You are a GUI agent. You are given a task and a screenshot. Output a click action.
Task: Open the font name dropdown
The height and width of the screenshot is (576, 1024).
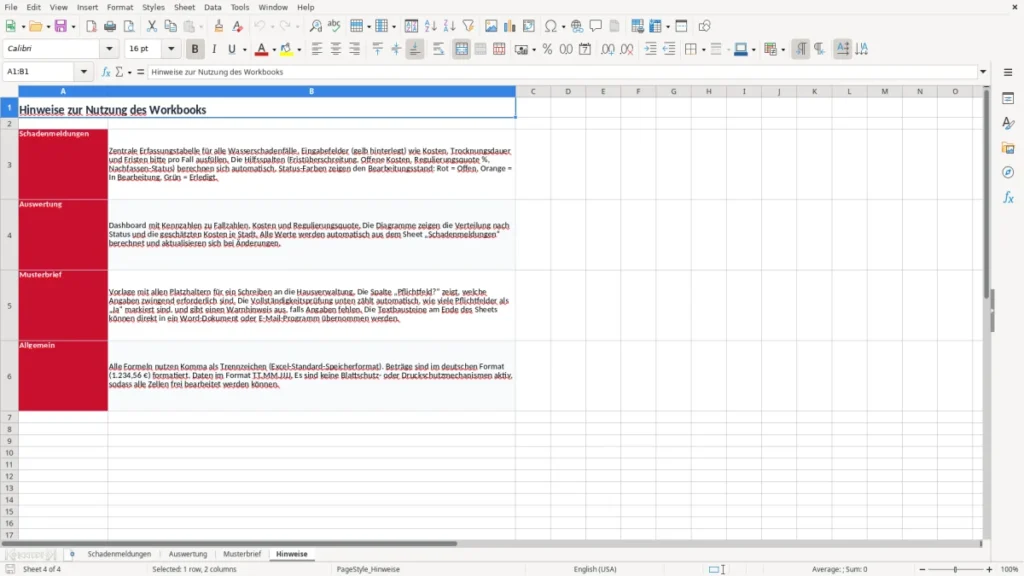tap(109, 48)
